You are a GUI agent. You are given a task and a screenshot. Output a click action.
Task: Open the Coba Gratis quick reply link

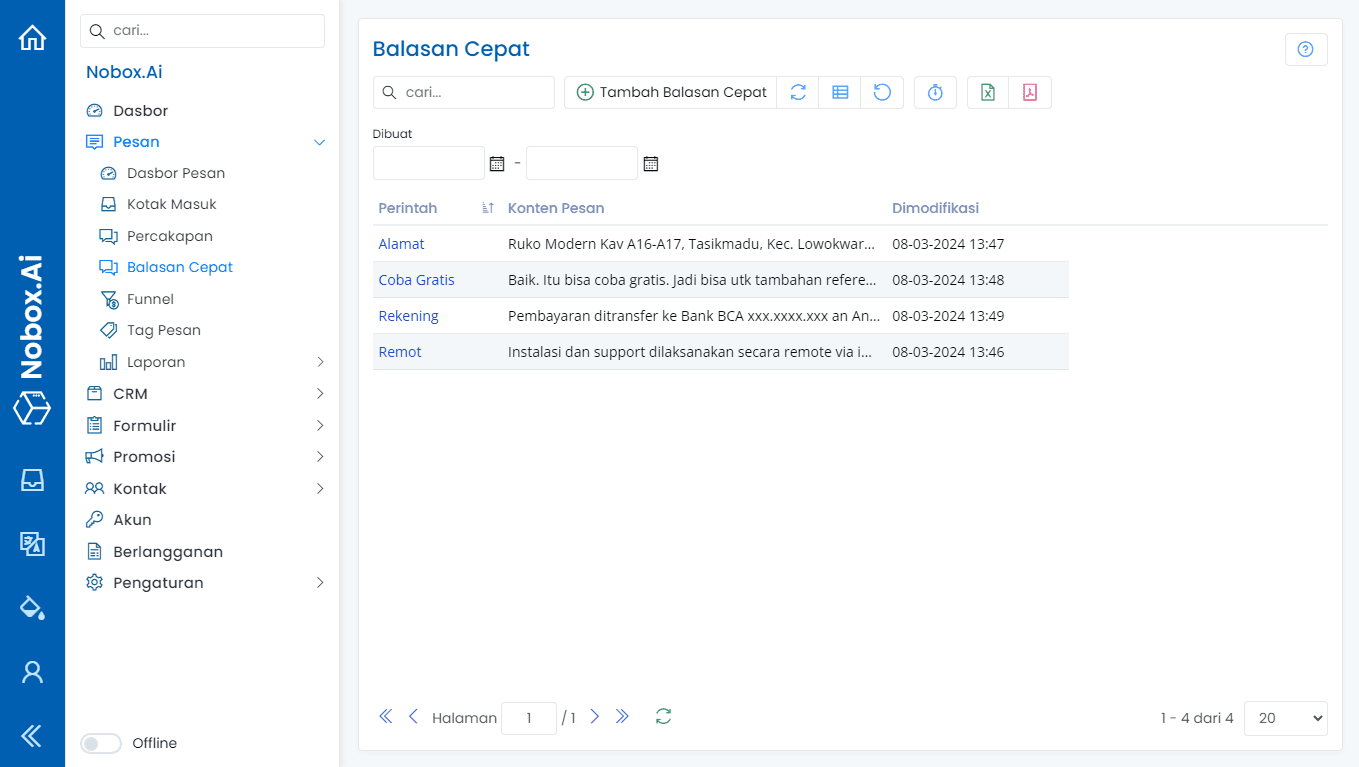(416, 280)
